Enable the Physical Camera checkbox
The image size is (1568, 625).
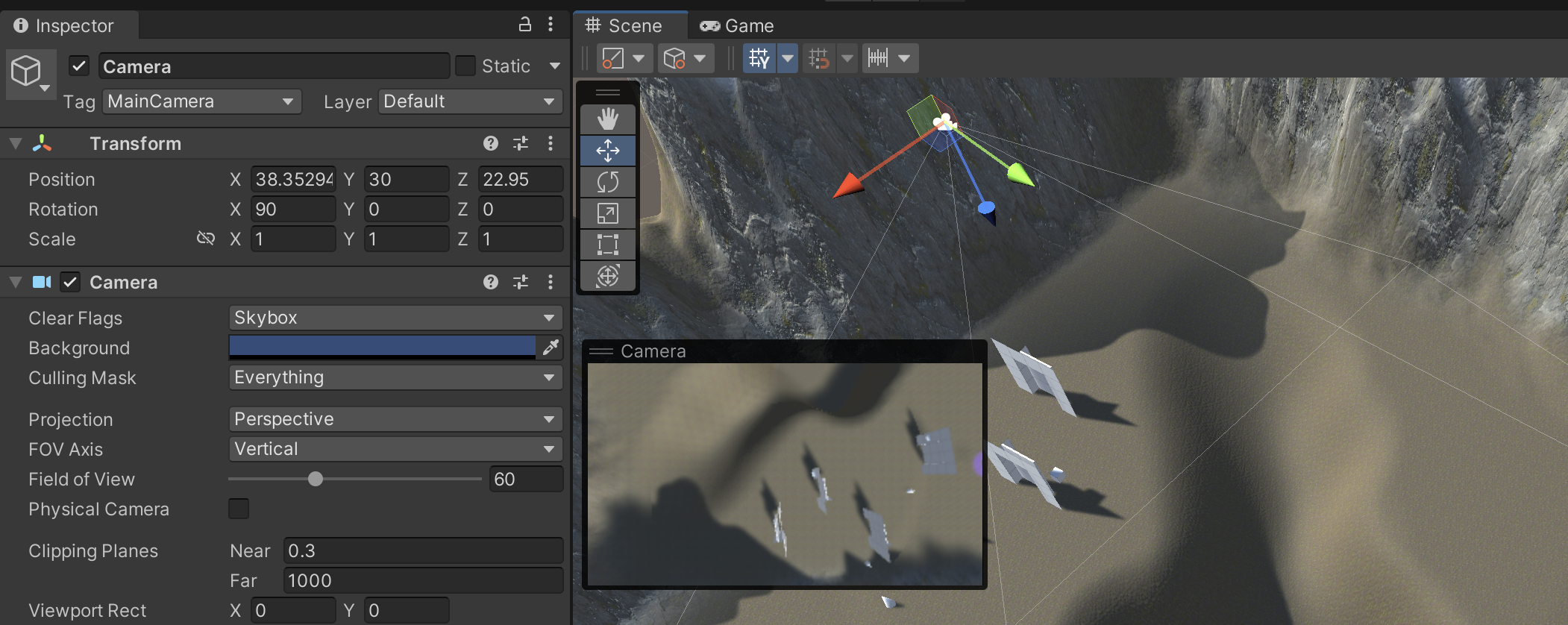[239, 509]
